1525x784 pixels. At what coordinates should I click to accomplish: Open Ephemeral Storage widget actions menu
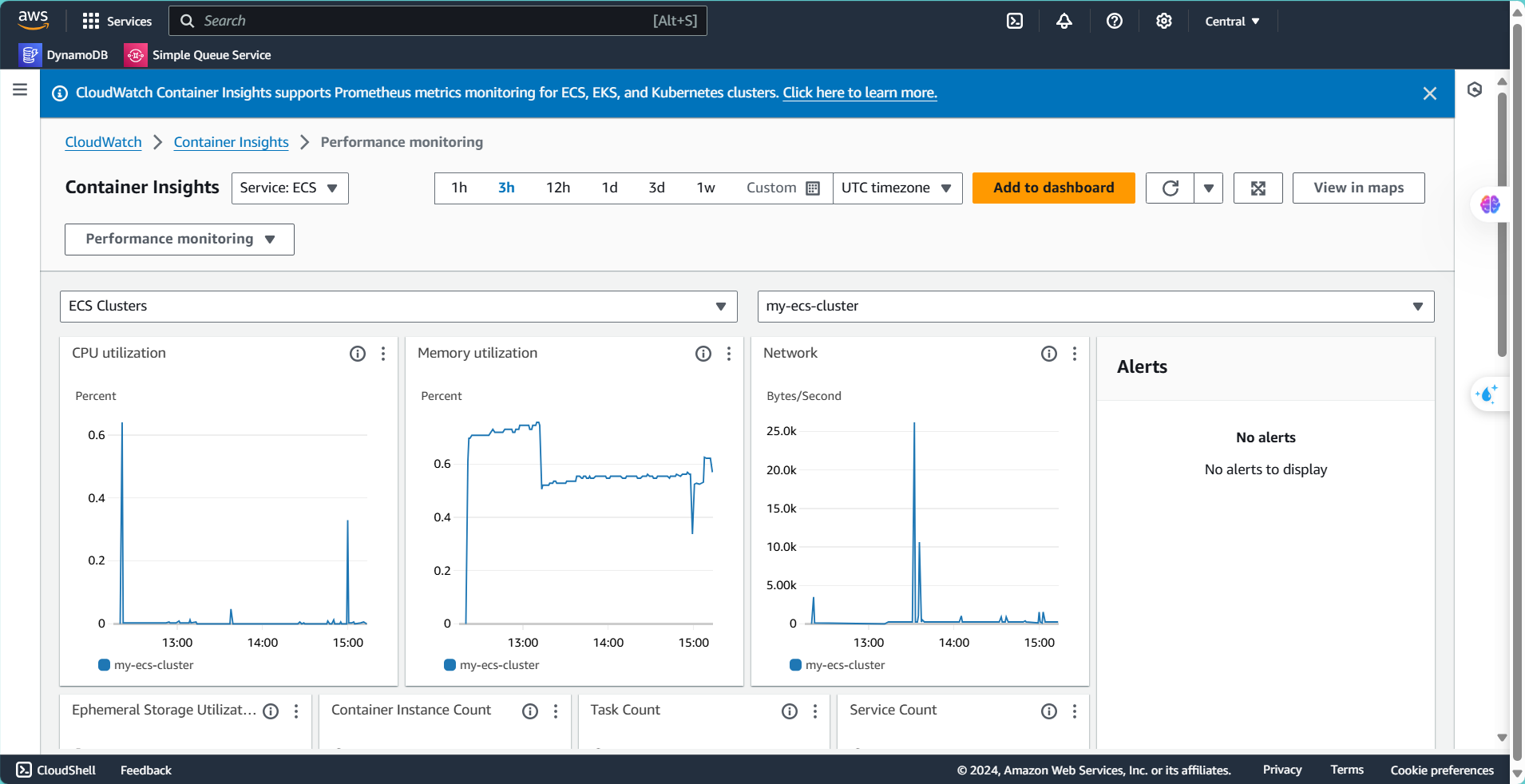tap(296, 711)
